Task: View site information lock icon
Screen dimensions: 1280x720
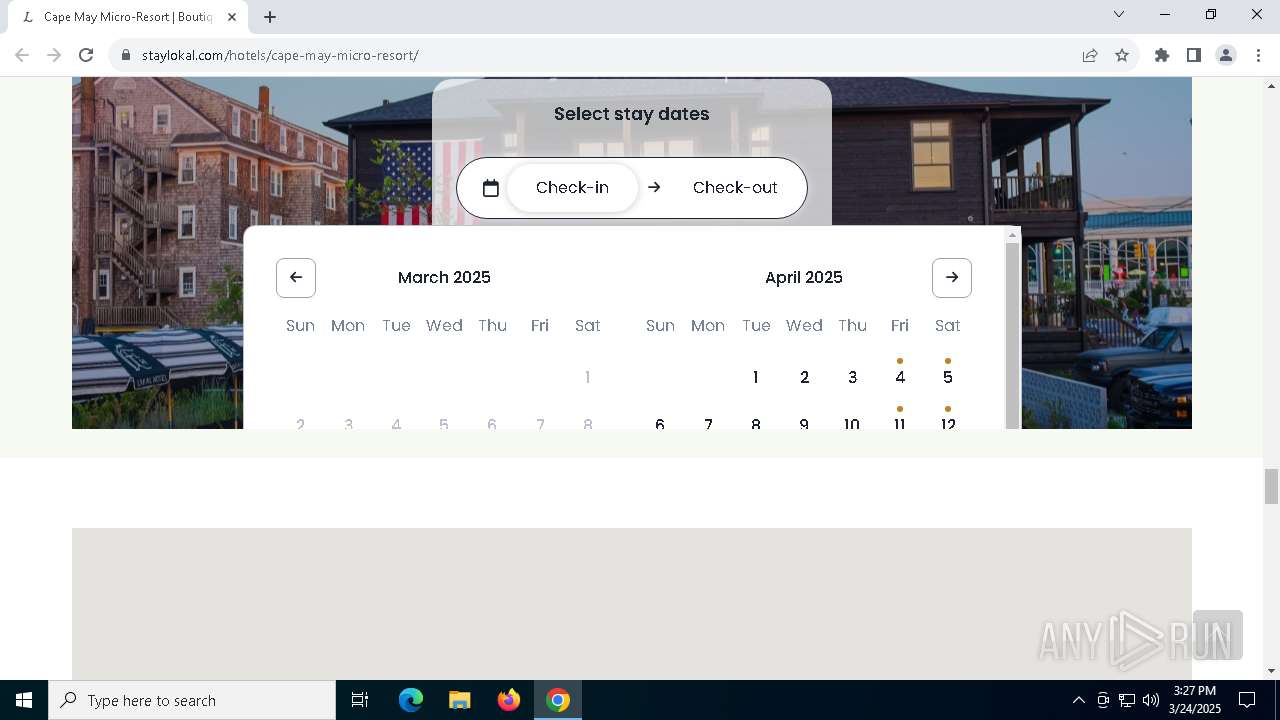Action: [x=126, y=55]
